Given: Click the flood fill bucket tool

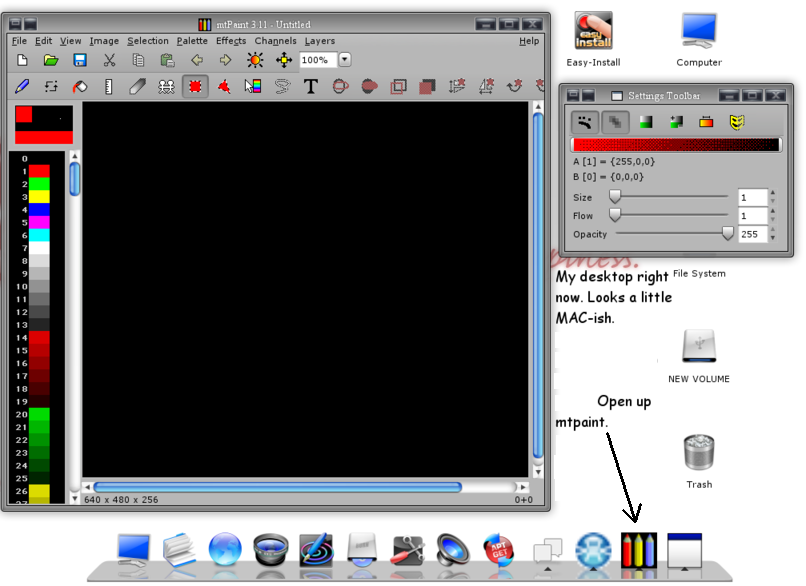Looking at the screenshot, I should 79,87.
